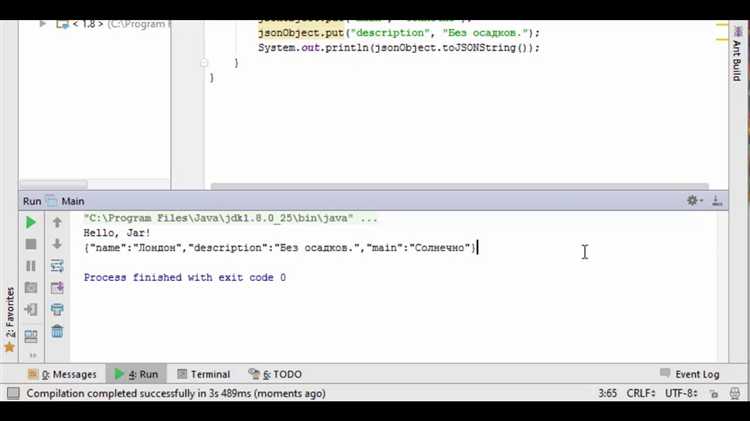Click the Up the Stack Trace arrow
This screenshot has width=750, height=421.
[x=57, y=222]
